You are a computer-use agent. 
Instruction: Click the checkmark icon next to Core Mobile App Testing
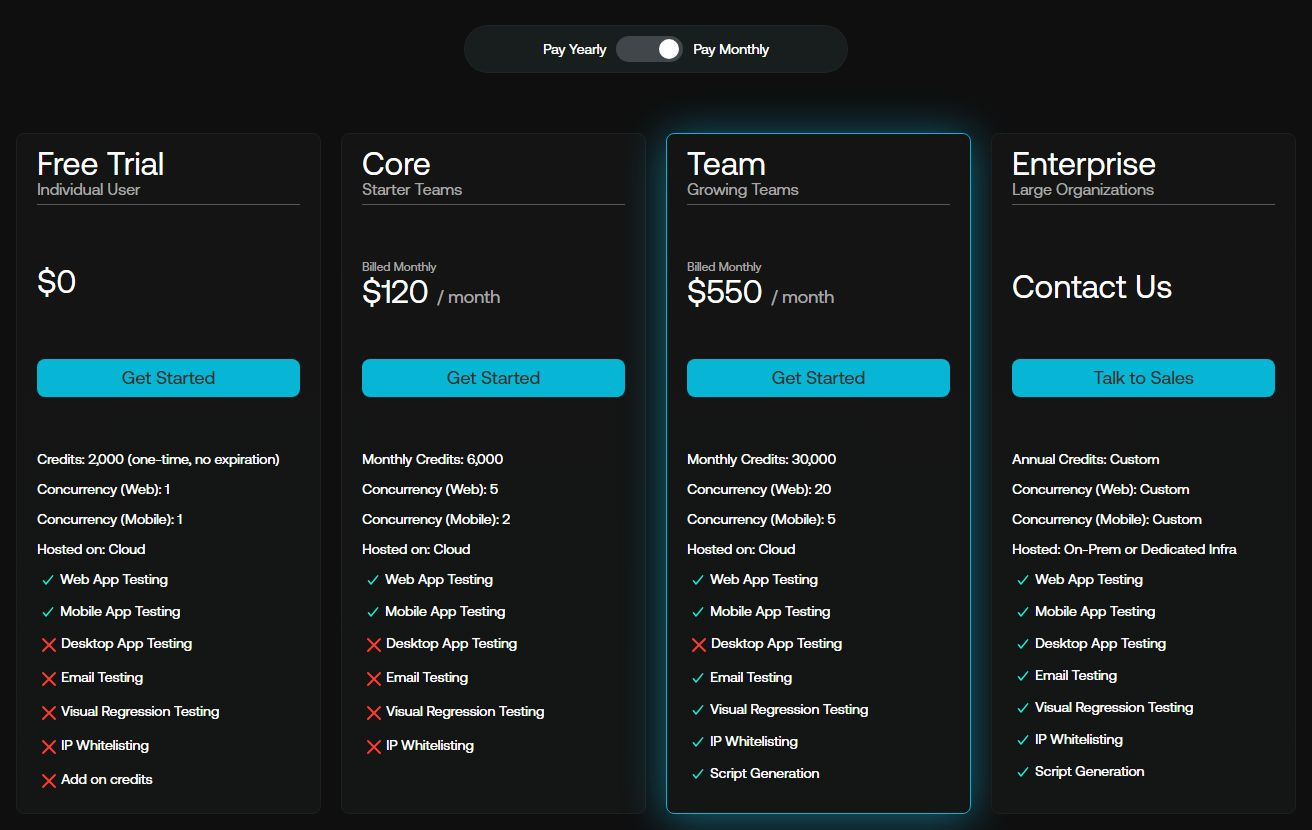tap(372, 612)
